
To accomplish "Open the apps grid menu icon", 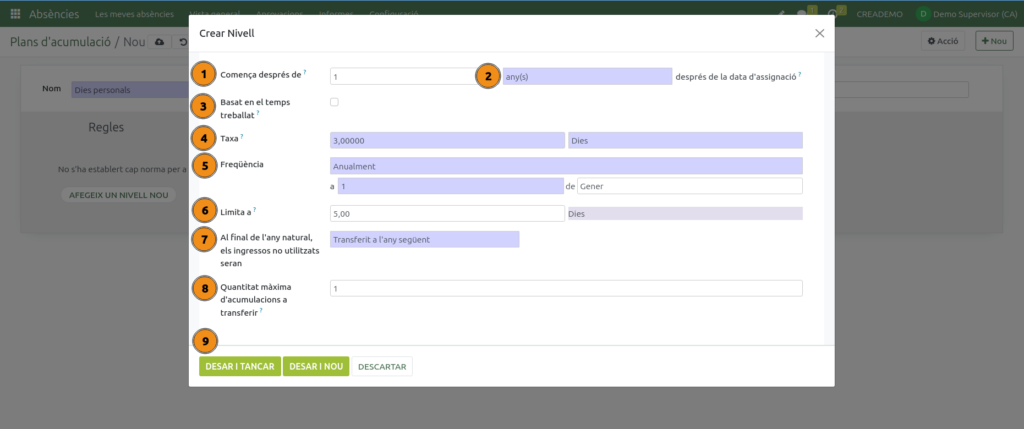I will [15, 14].
